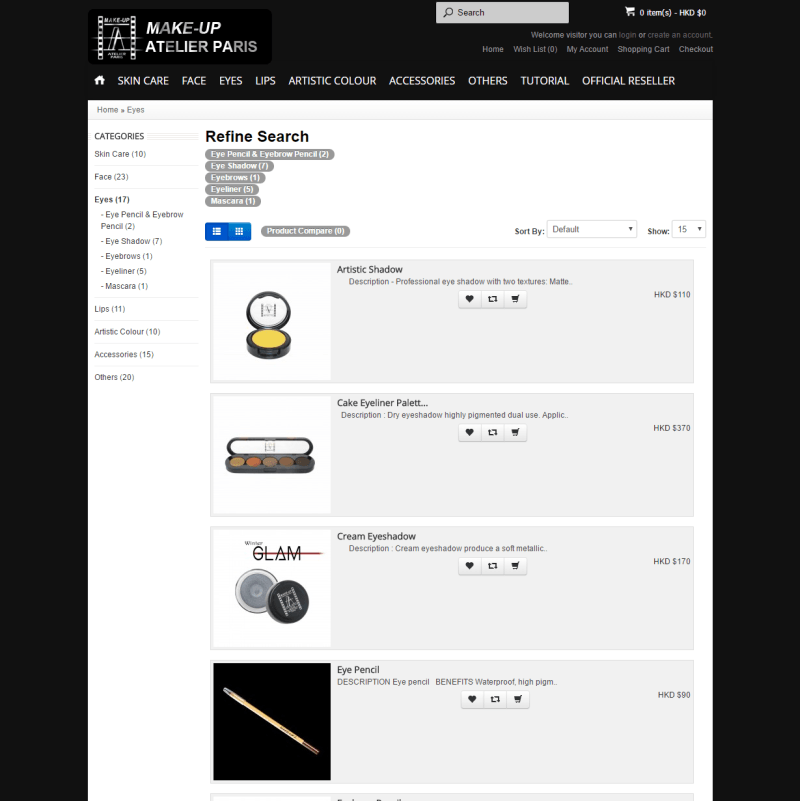The height and width of the screenshot is (801, 800).
Task: Click Home link in top header
Action: point(492,49)
